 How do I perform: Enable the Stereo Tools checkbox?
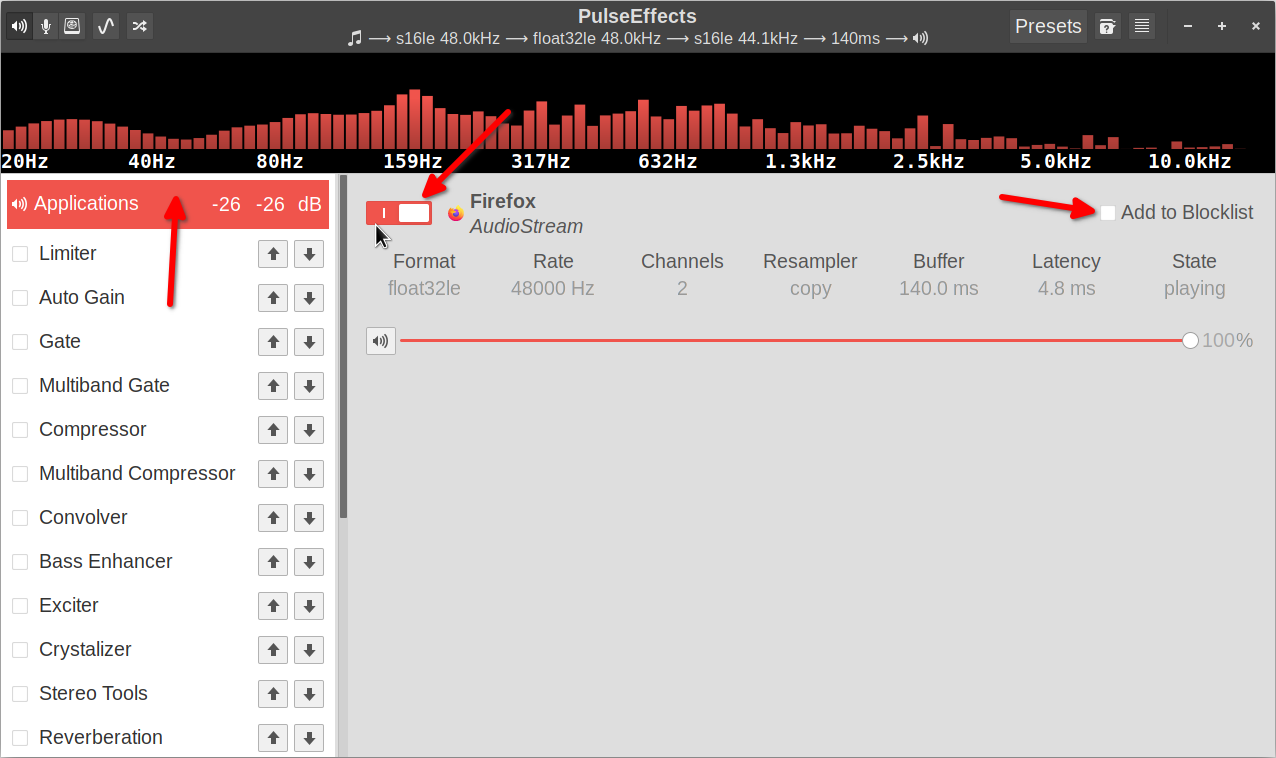pos(20,694)
